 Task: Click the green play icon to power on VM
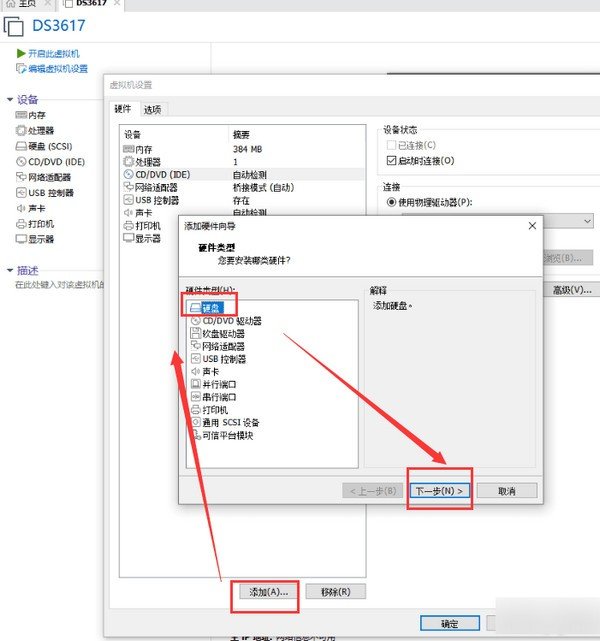21,54
